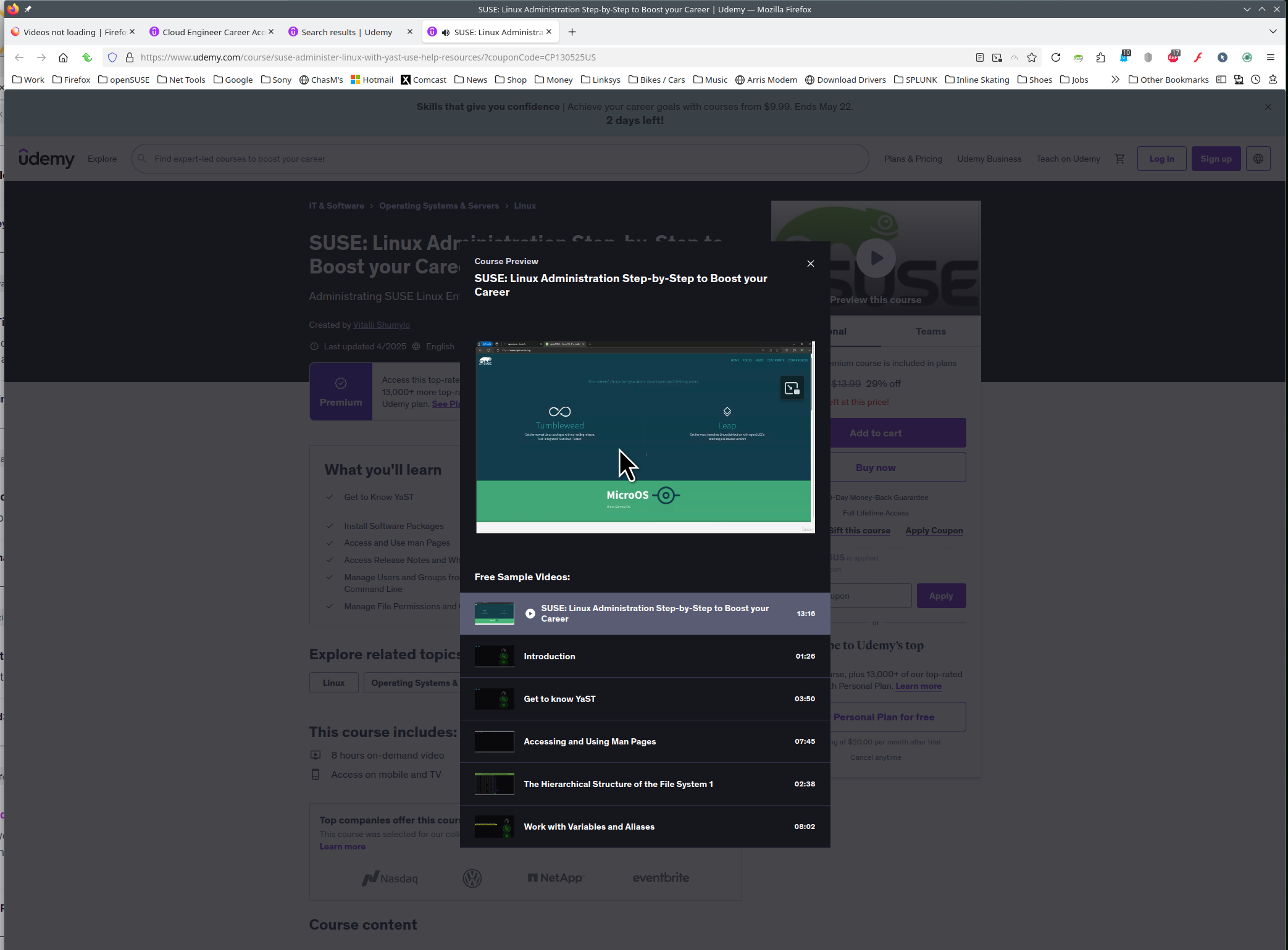This screenshot has width=1288, height=950.
Task: Show more bookmarks chevron on the toolbar
Action: [1115, 80]
